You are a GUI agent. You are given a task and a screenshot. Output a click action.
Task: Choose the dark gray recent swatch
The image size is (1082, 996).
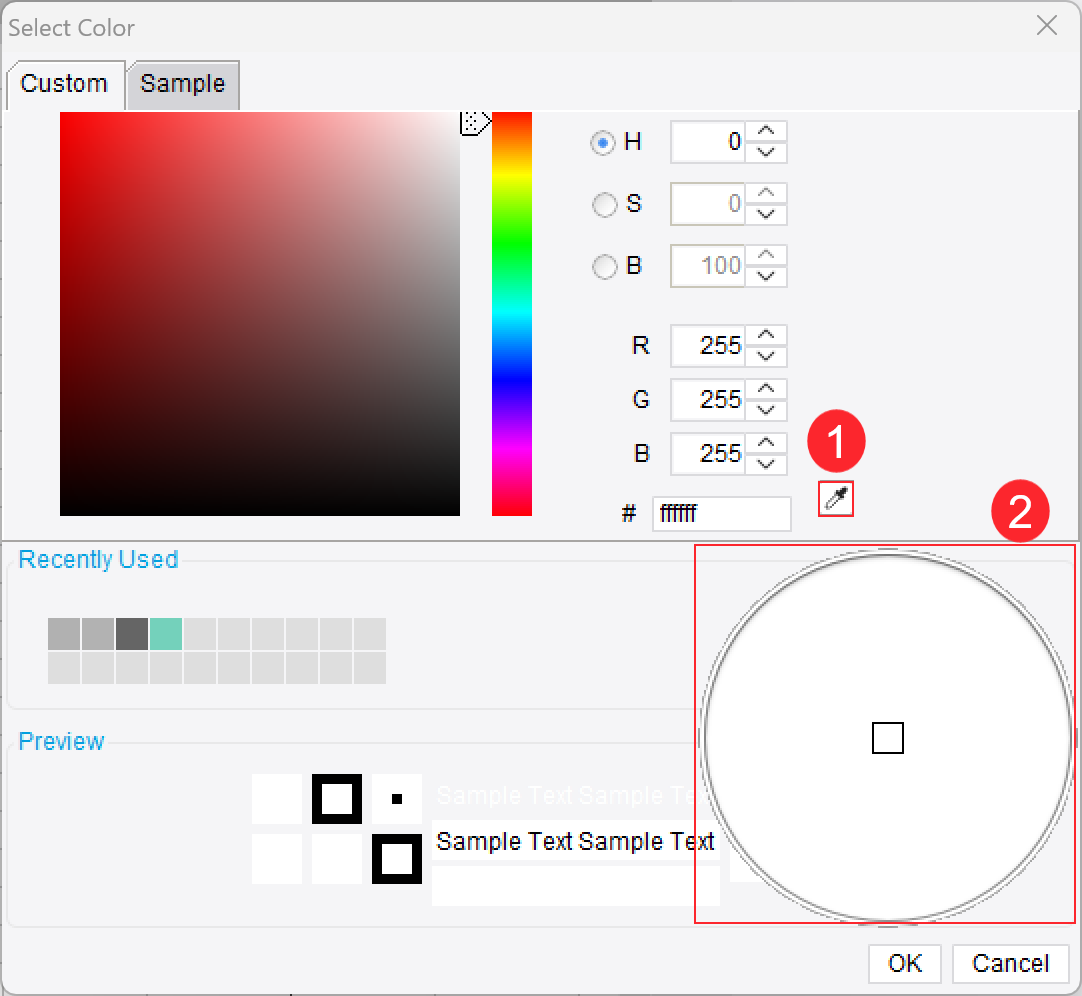coord(132,634)
